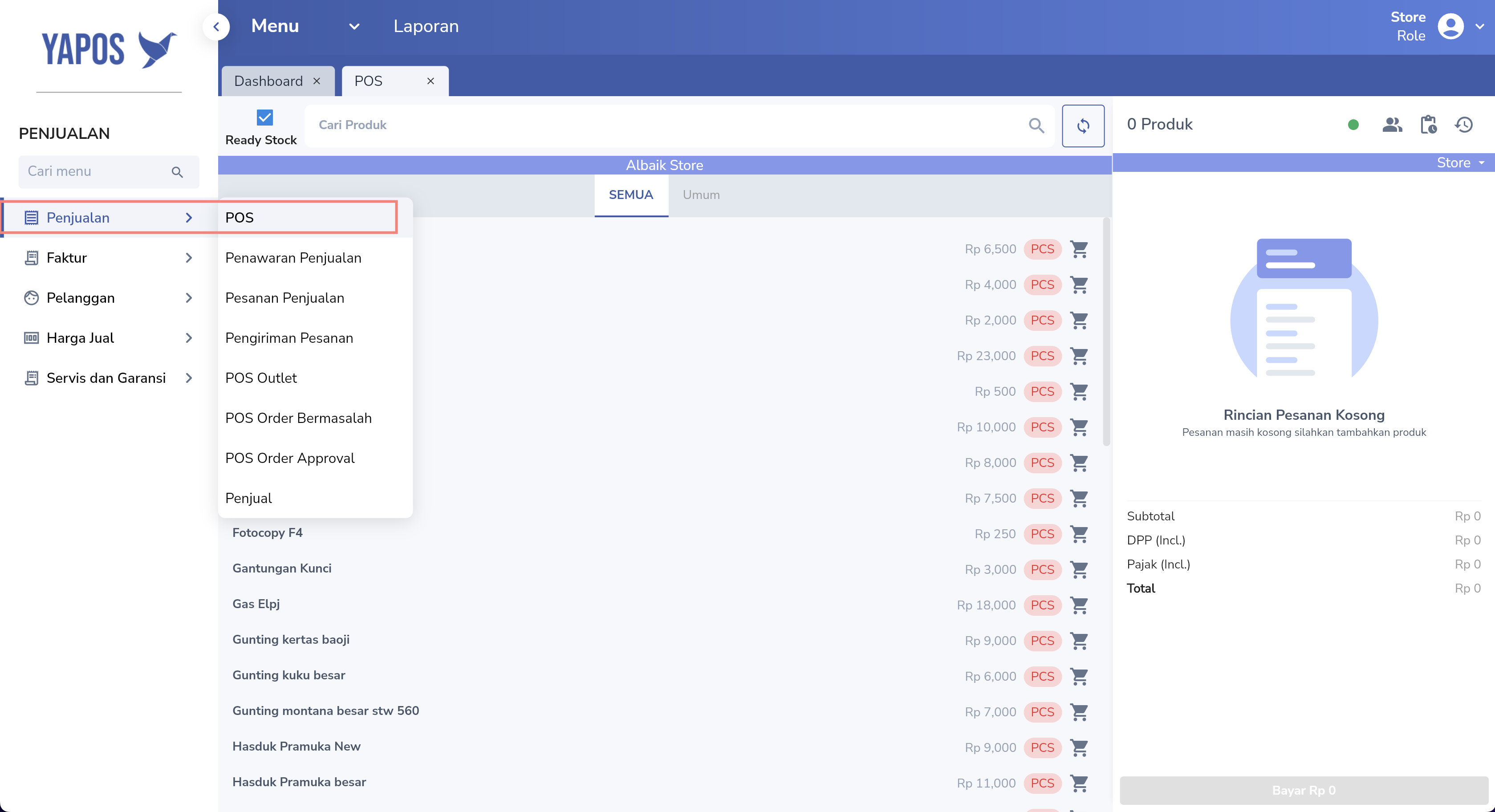The width and height of the screenshot is (1495, 812).
Task: Click the user profile avatar icon
Action: point(1450,27)
